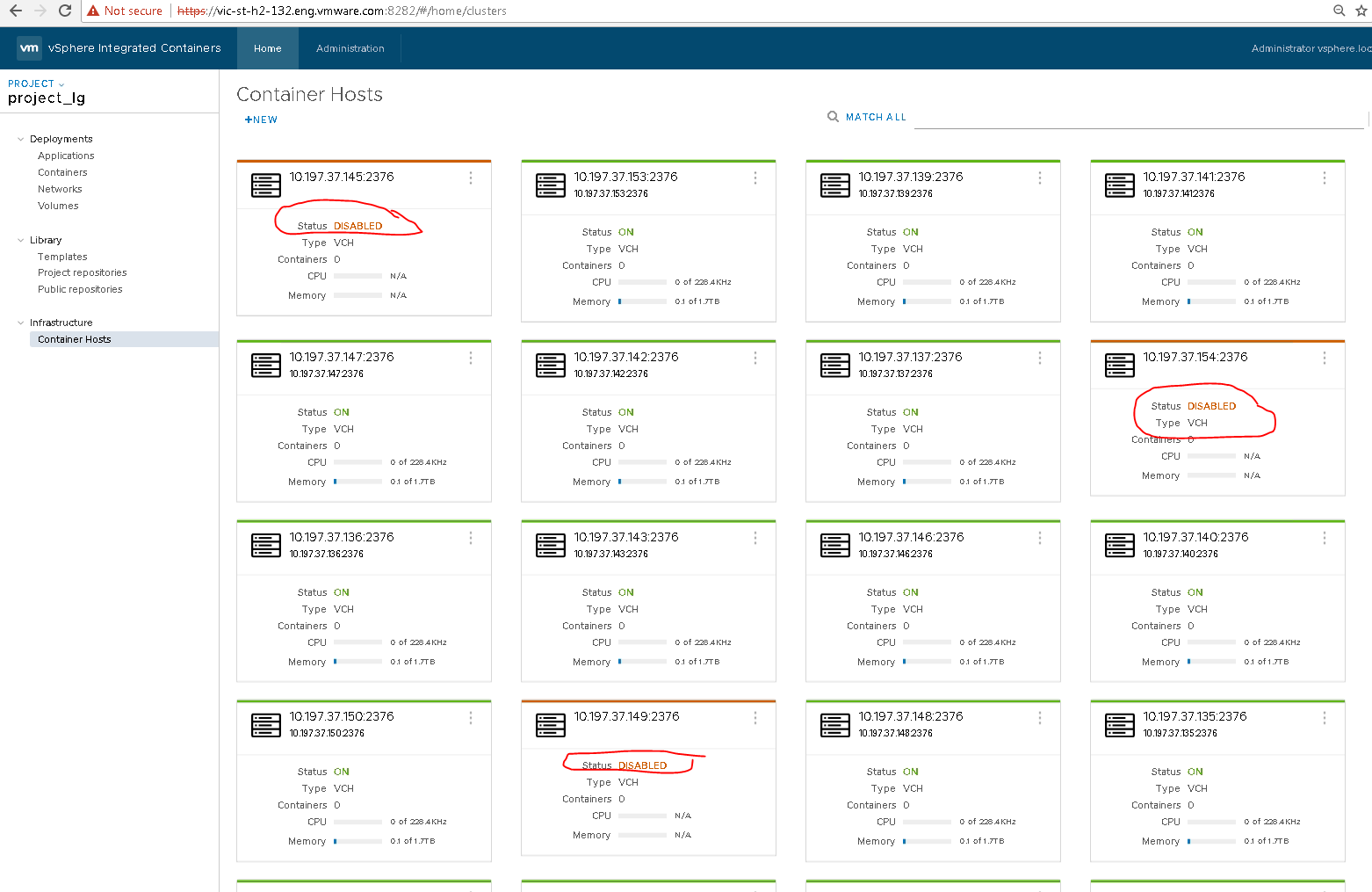
Task: Open Volumes in the sidebar
Action: coord(58,206)
